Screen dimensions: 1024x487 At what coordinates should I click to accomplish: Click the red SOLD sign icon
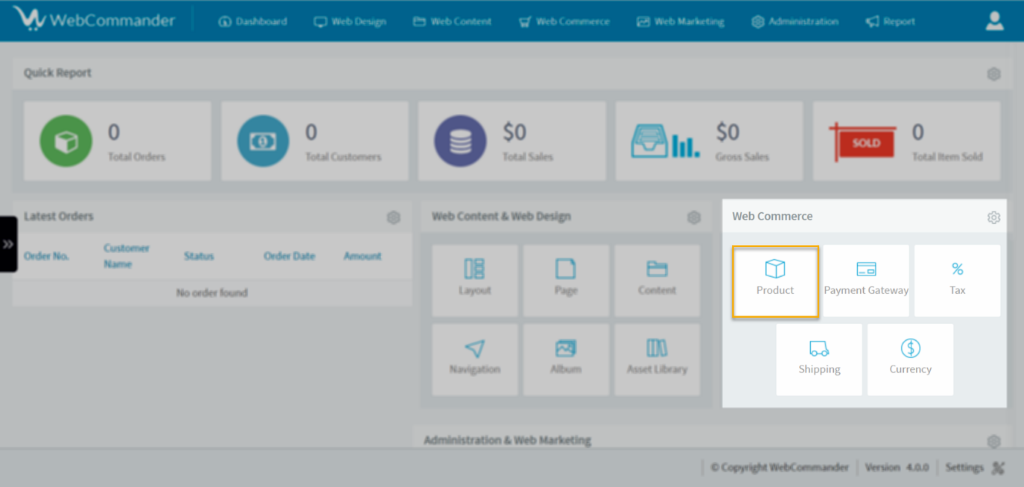point(863,142)
